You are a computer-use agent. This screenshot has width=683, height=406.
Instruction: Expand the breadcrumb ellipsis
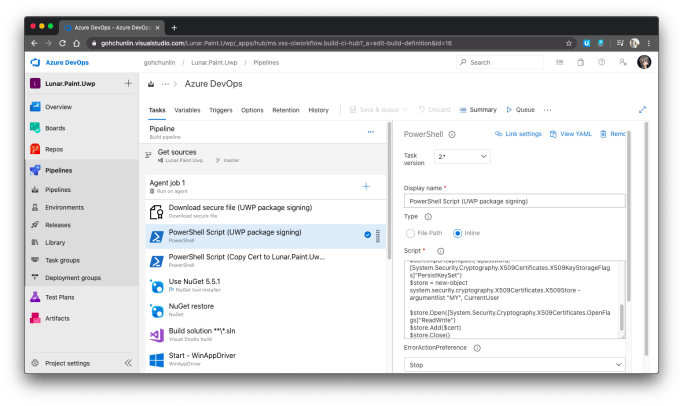[x=165, y=84]
